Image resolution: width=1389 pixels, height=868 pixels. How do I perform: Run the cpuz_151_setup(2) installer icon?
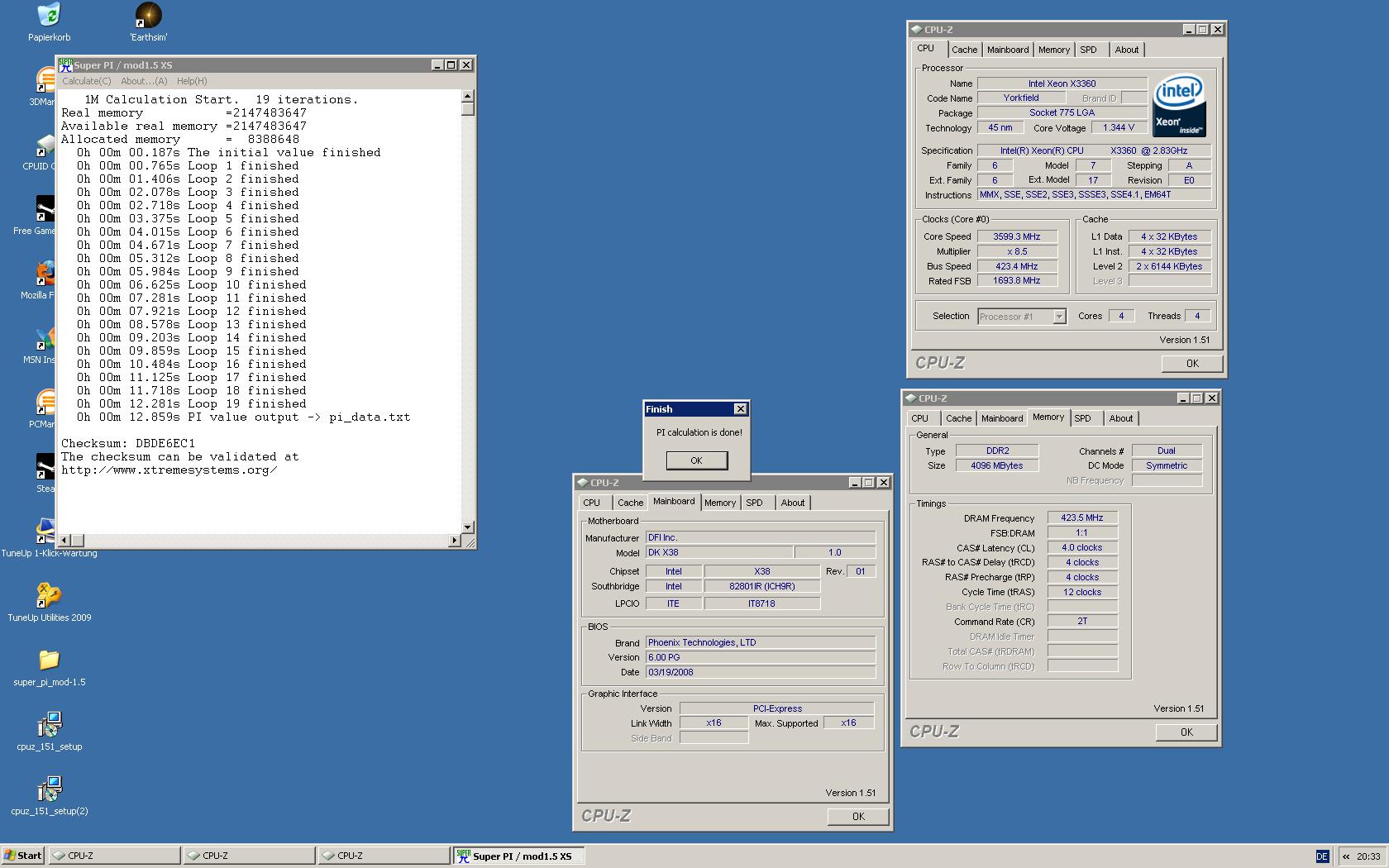tap(49, 789)
